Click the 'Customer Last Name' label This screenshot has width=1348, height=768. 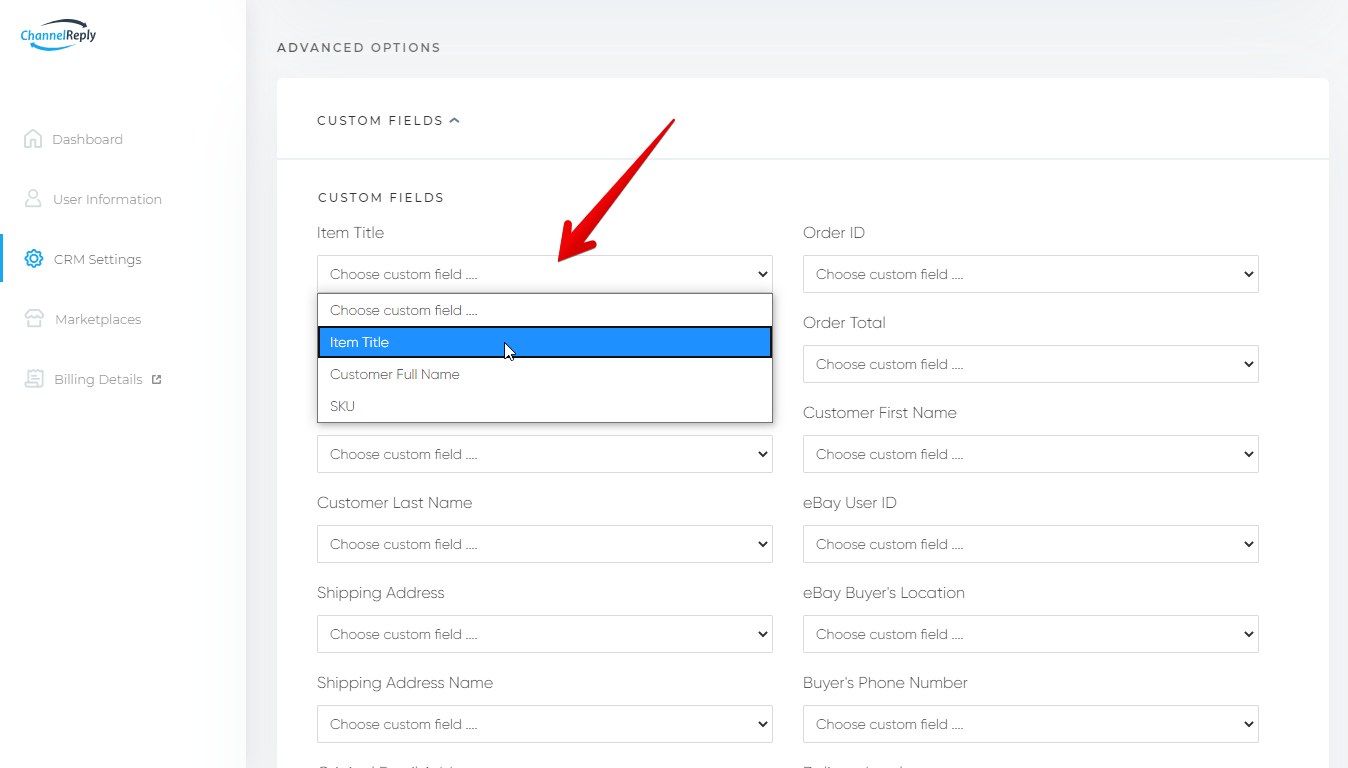tap(394, 502)
